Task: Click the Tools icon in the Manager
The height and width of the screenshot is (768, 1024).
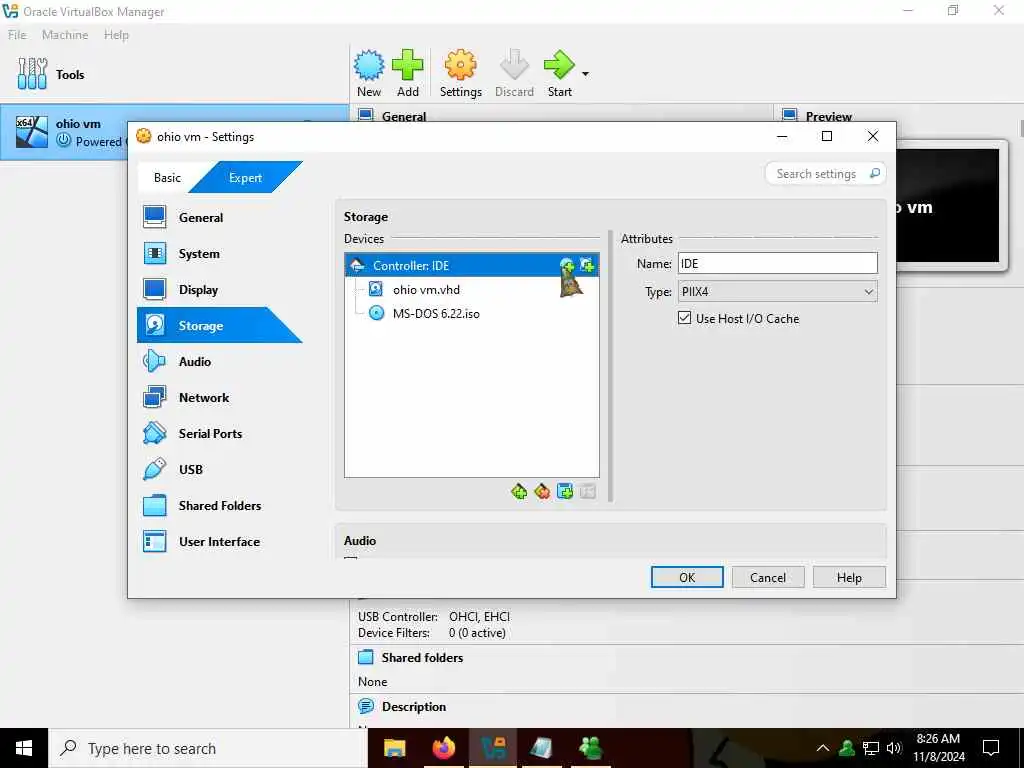Action: point(32,74)
